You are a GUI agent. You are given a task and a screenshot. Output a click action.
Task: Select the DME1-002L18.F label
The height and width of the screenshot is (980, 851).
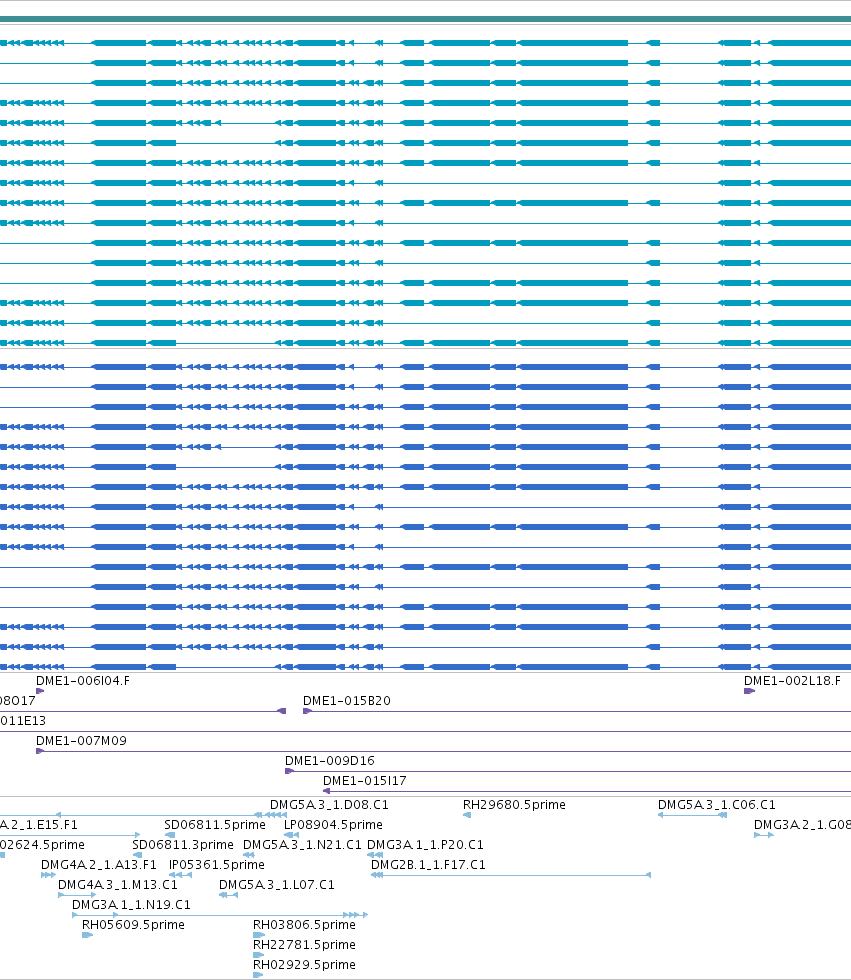(x=792, y=681)
